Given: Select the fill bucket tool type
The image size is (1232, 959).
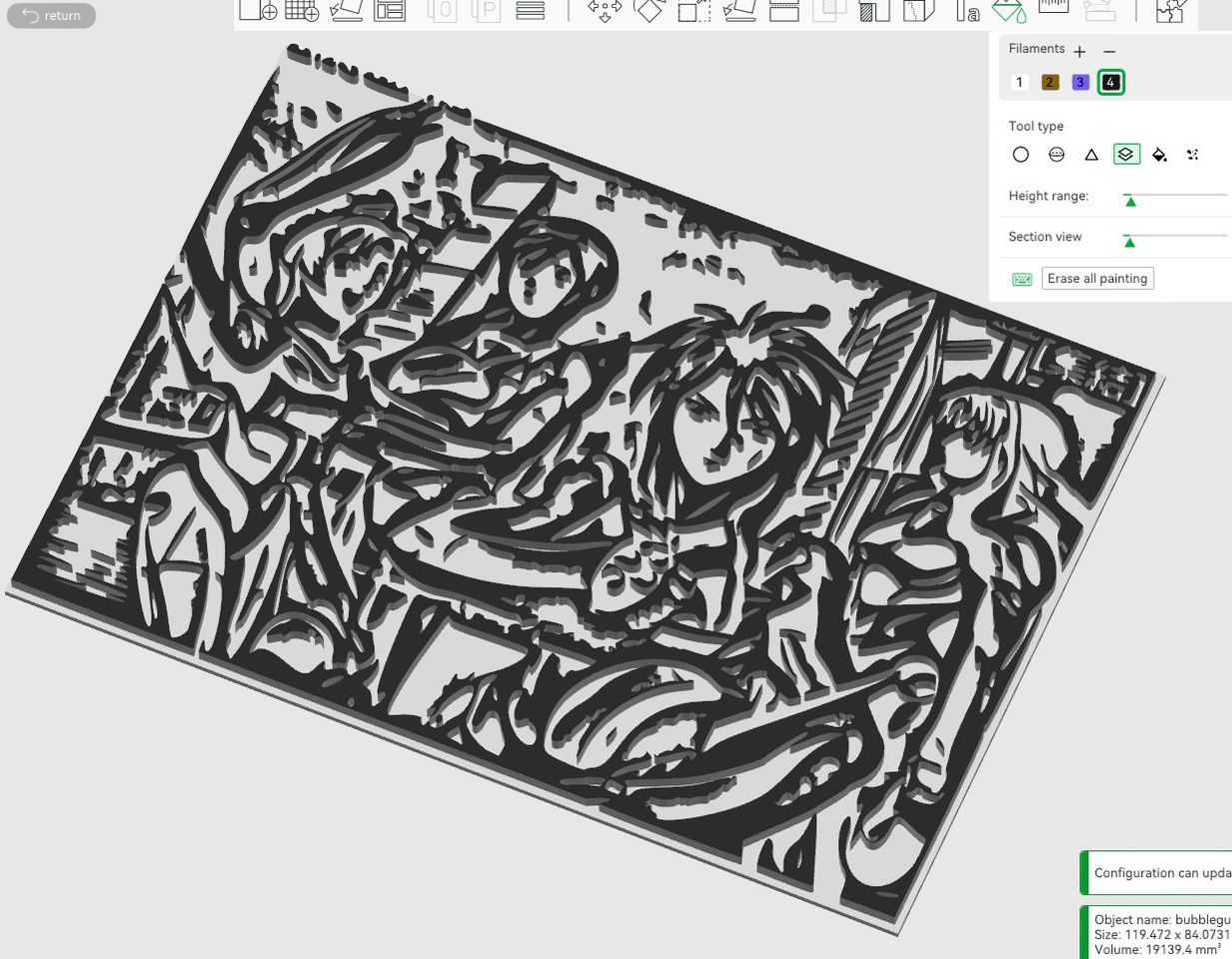Looking at the screenshot, I should (x=1159, y=155).
